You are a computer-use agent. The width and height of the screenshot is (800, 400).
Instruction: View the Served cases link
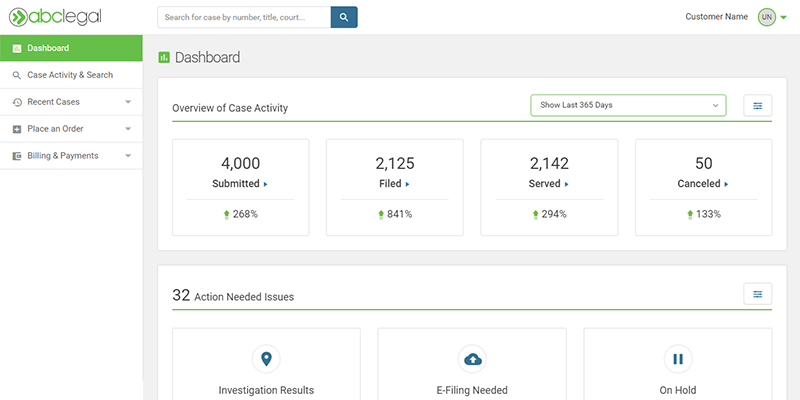coord(549,184)
